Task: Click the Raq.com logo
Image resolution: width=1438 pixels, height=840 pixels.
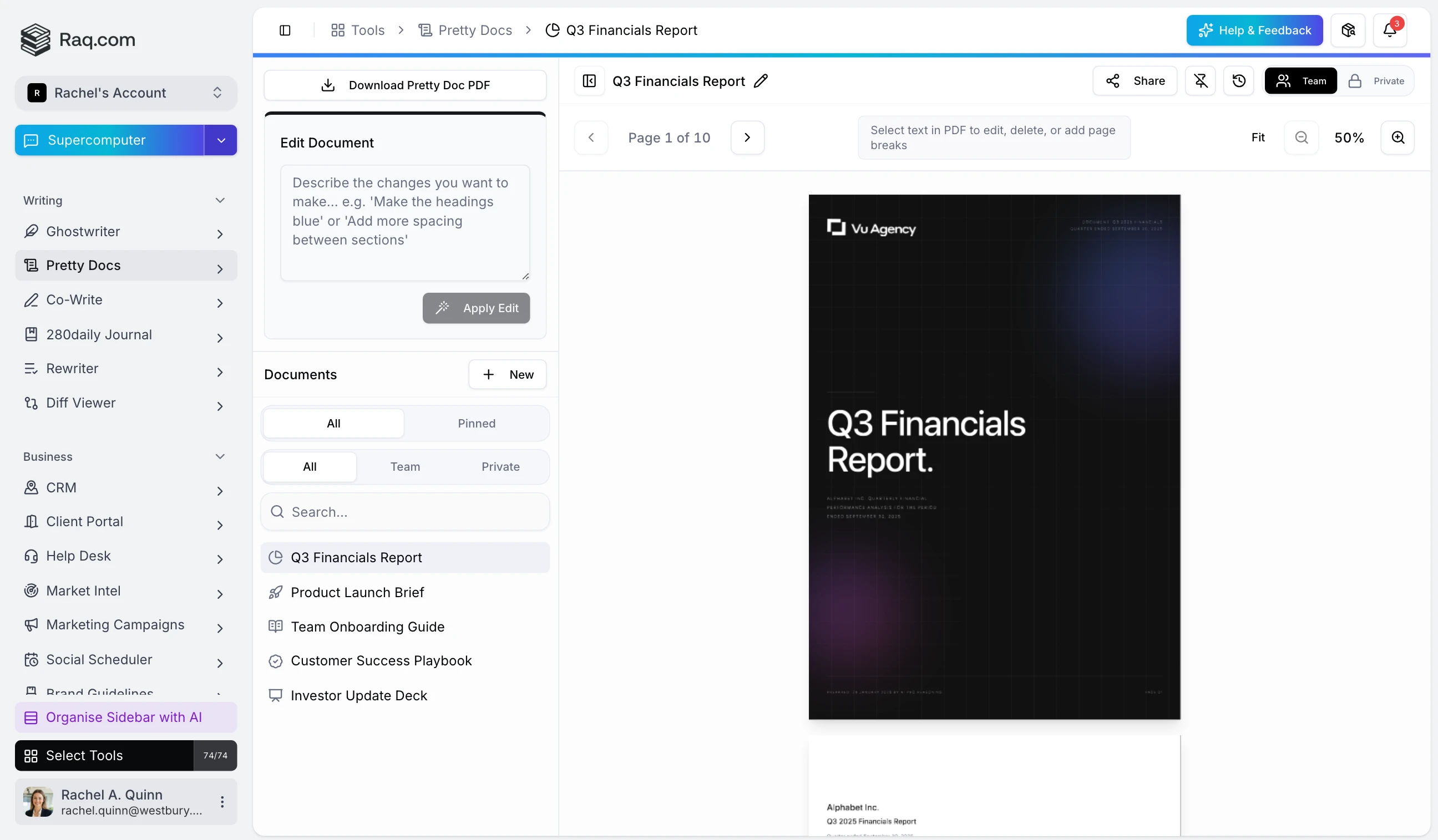Action: pos(78,39)
